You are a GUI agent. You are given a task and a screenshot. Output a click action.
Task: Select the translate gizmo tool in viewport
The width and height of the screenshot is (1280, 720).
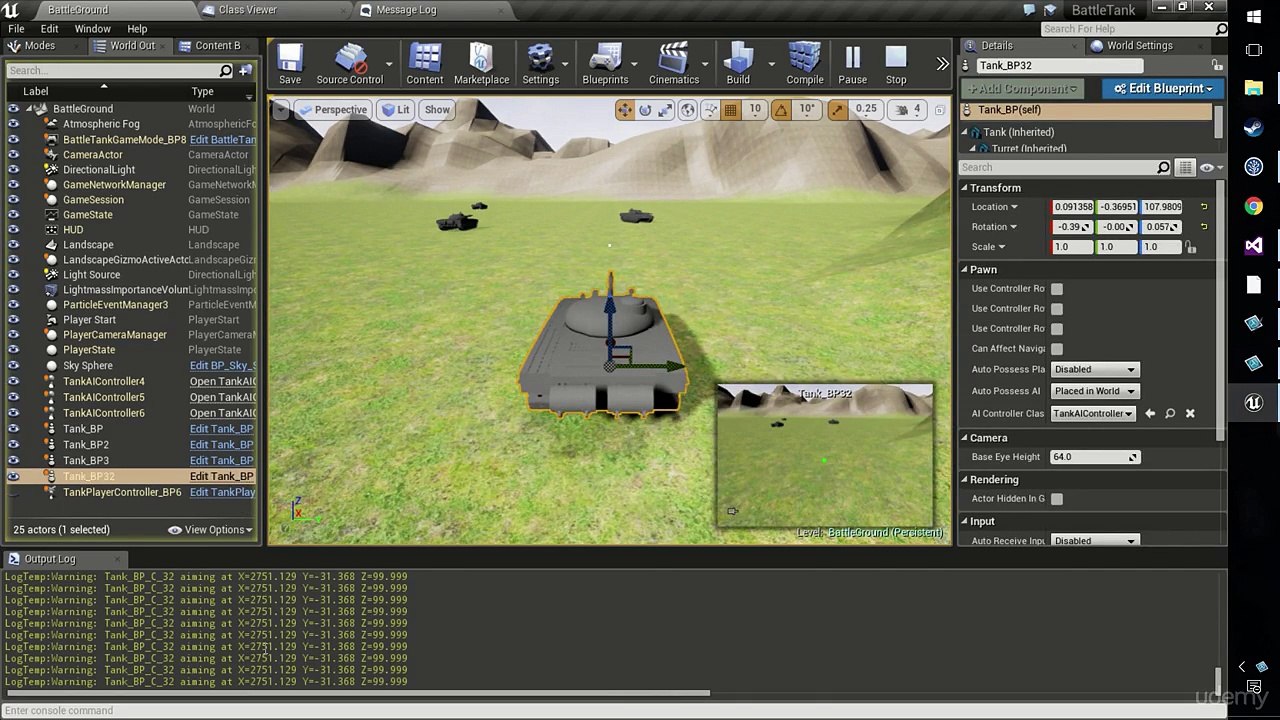pos(624,109)
